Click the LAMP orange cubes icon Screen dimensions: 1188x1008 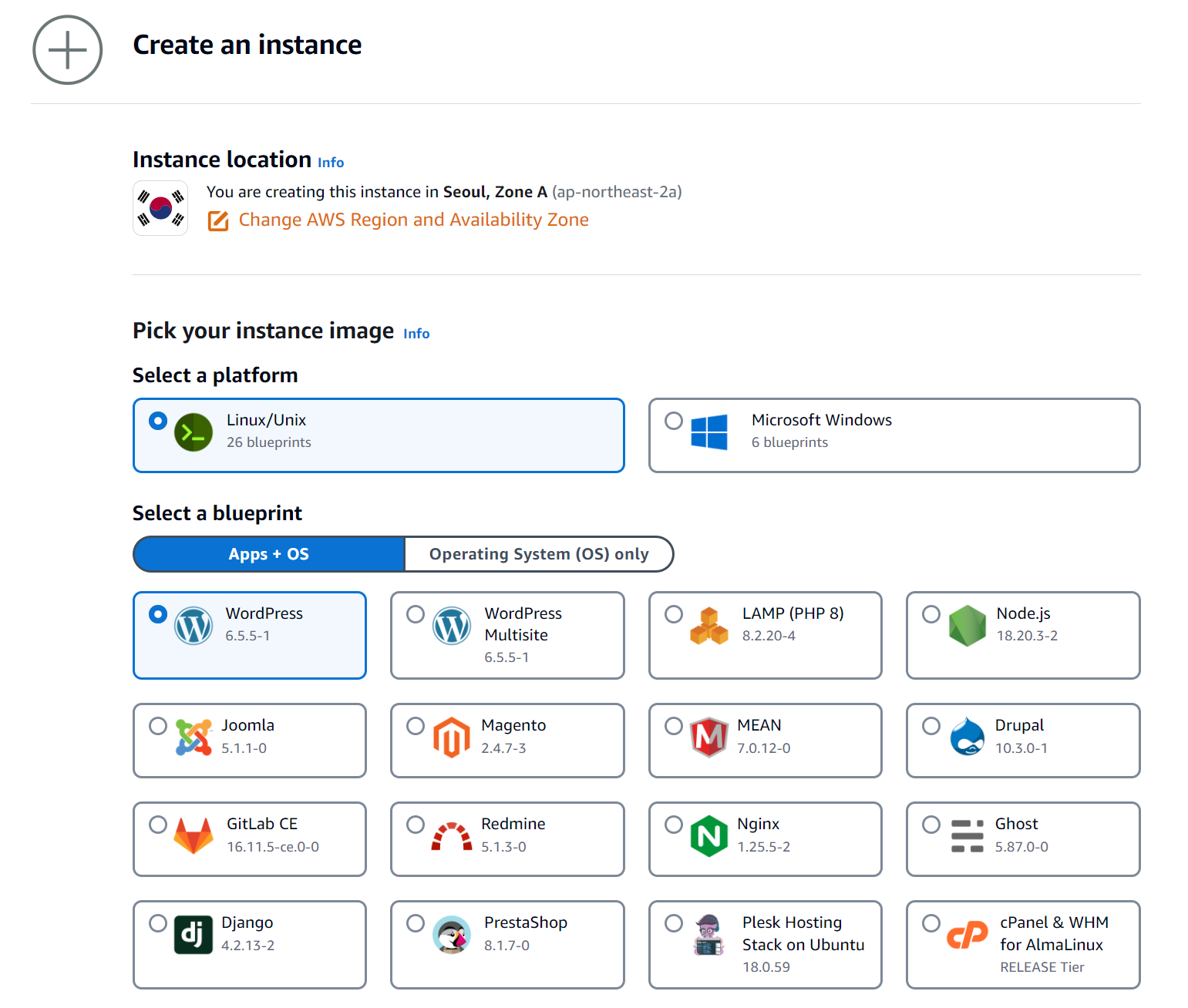(709, 626)
